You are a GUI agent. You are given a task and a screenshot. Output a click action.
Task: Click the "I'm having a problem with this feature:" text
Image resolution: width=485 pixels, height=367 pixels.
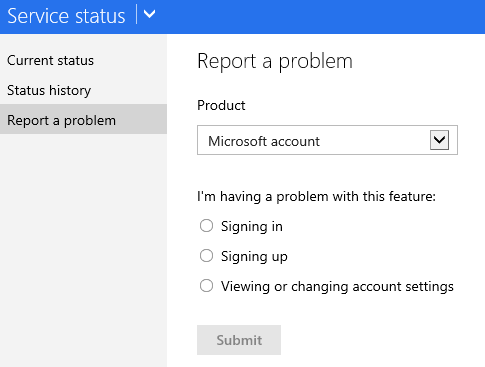click(x=316, y=196)
